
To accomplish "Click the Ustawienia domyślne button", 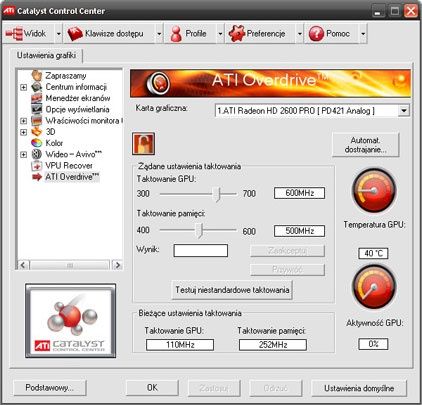I will pos(359,388).
